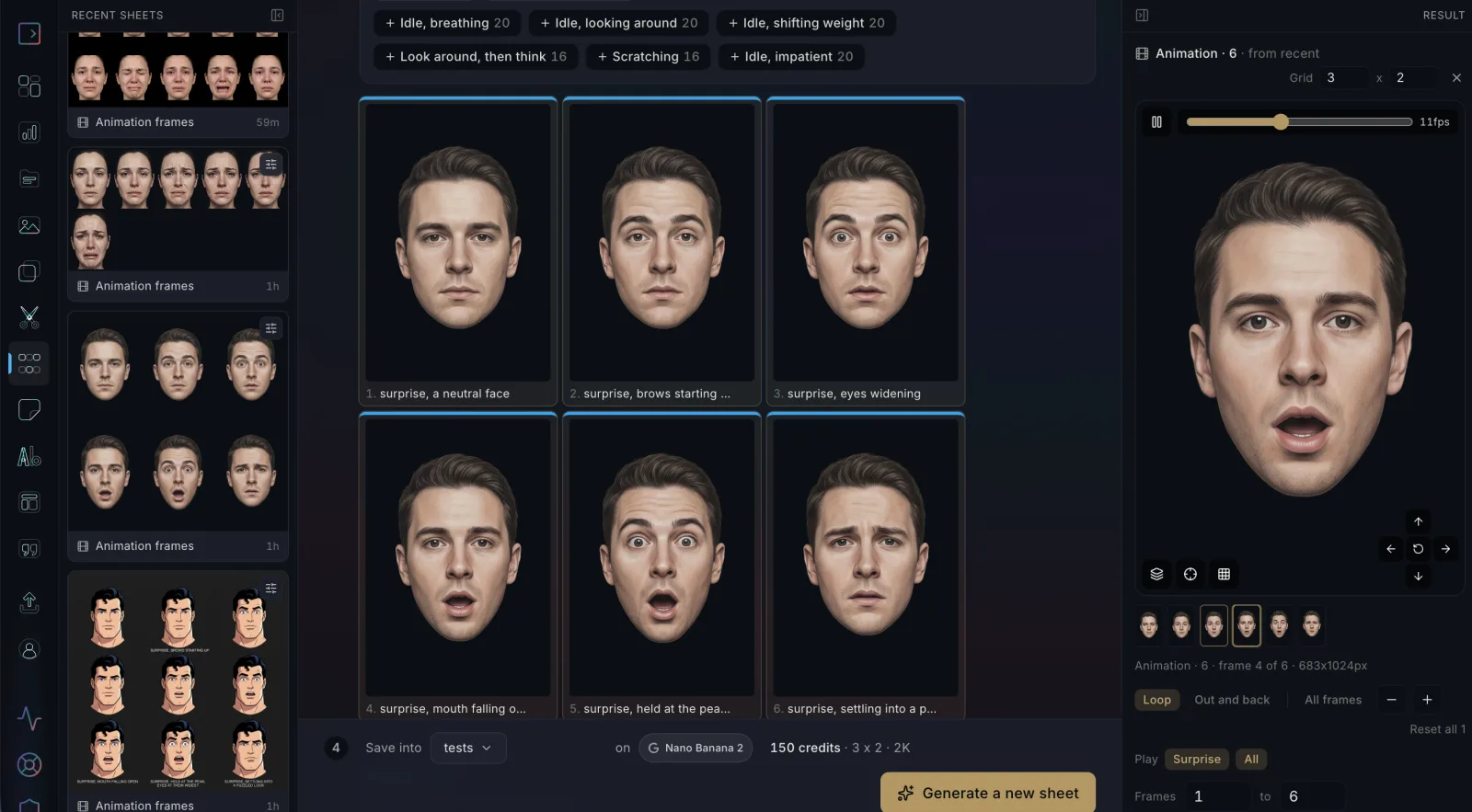1472x812 pixels.
Task: Open options on the six-frame realistic face sheet
Action: (270, 328)
